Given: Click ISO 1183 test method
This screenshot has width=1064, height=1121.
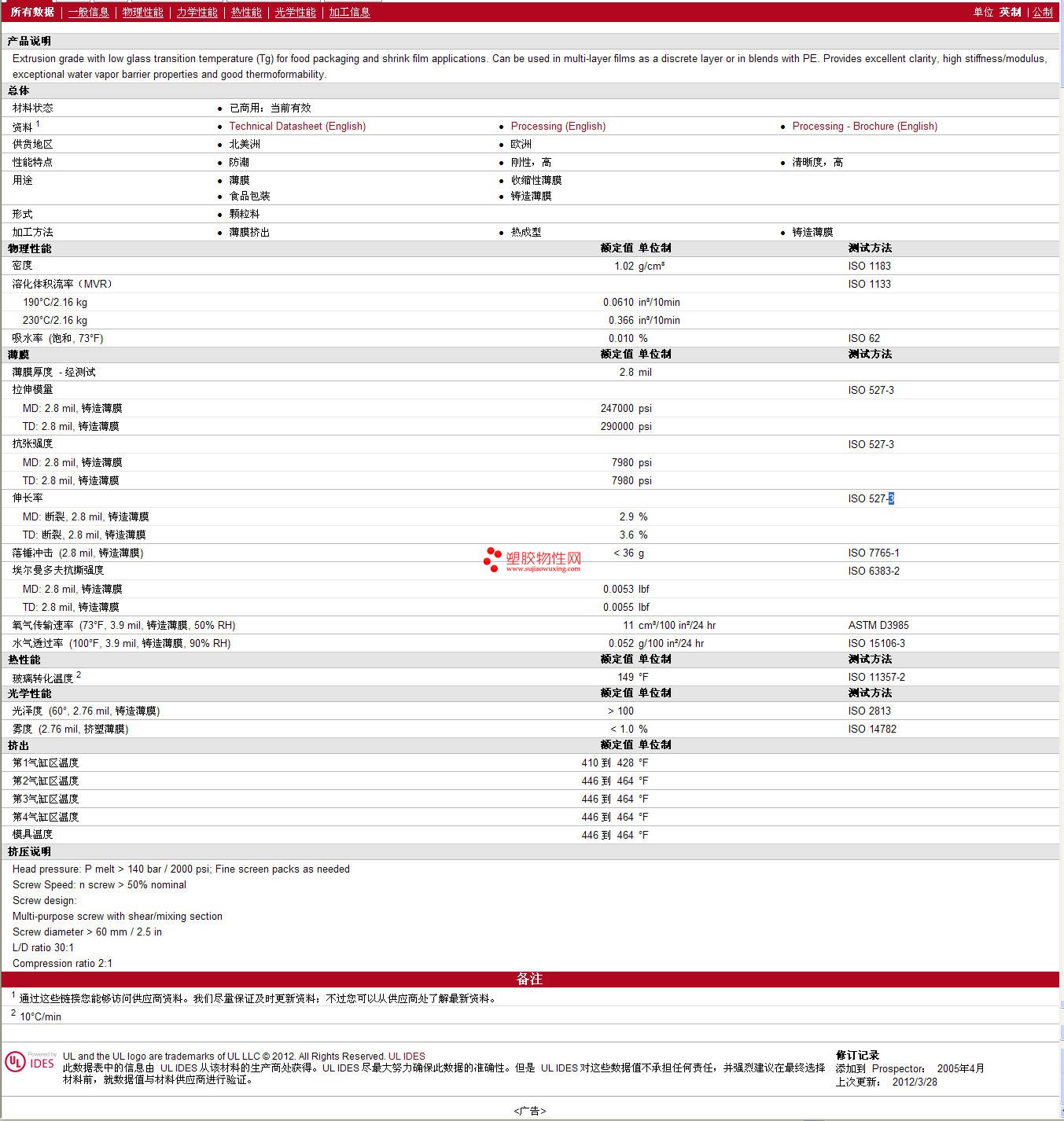Looking at the screenshot, I should 869,266.
